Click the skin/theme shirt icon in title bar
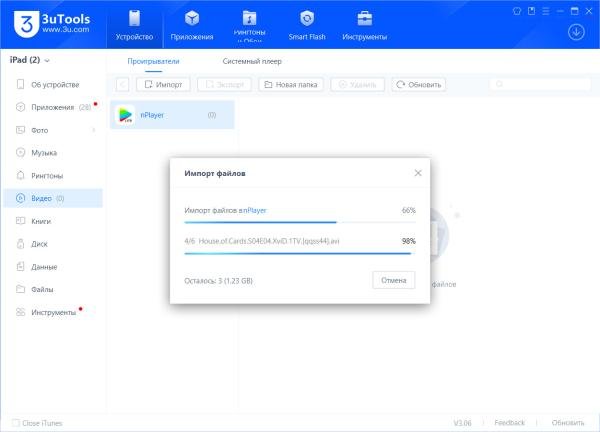 tap(517, 11)
